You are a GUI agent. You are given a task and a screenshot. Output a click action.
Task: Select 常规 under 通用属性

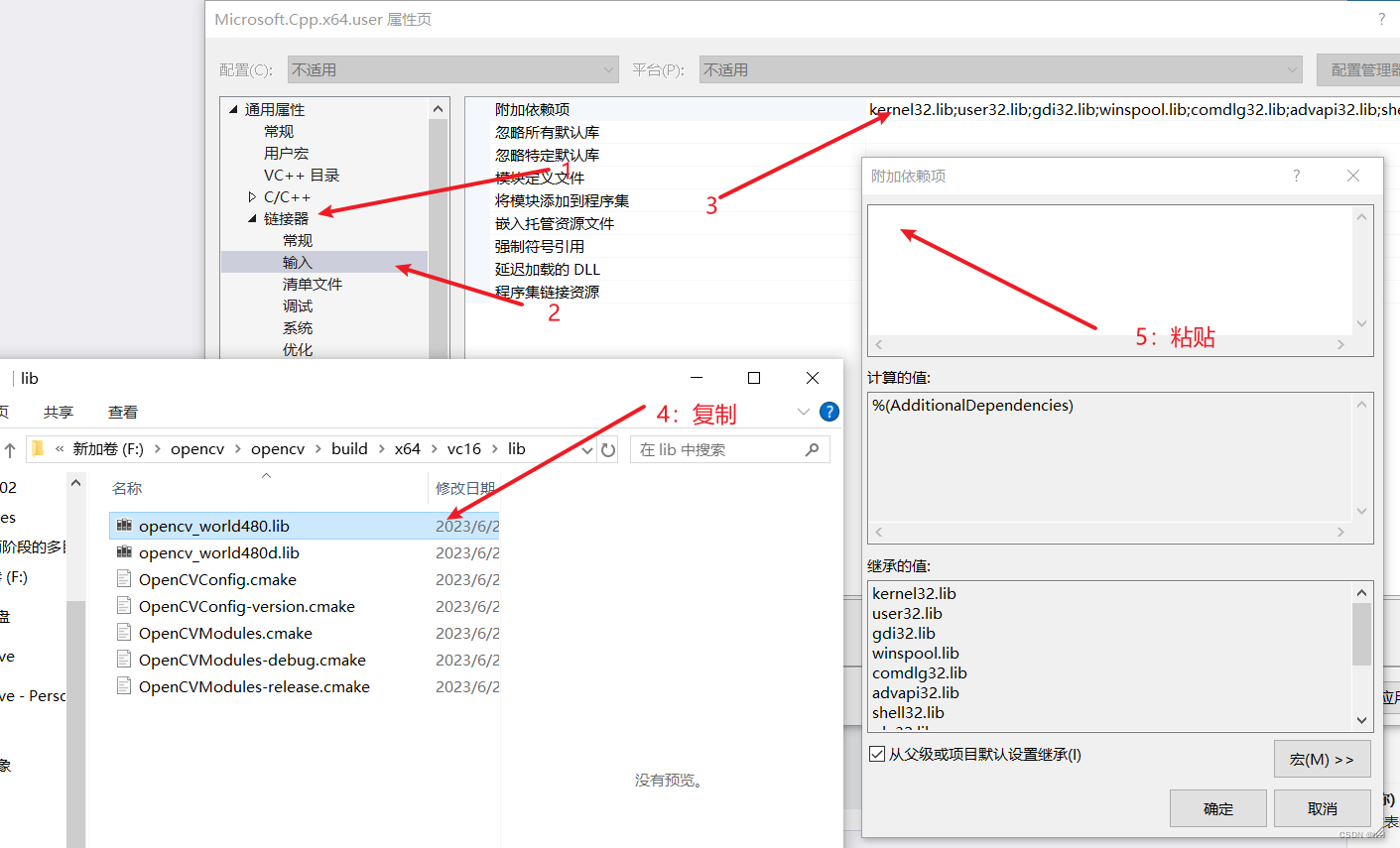[x=279, y=132]
